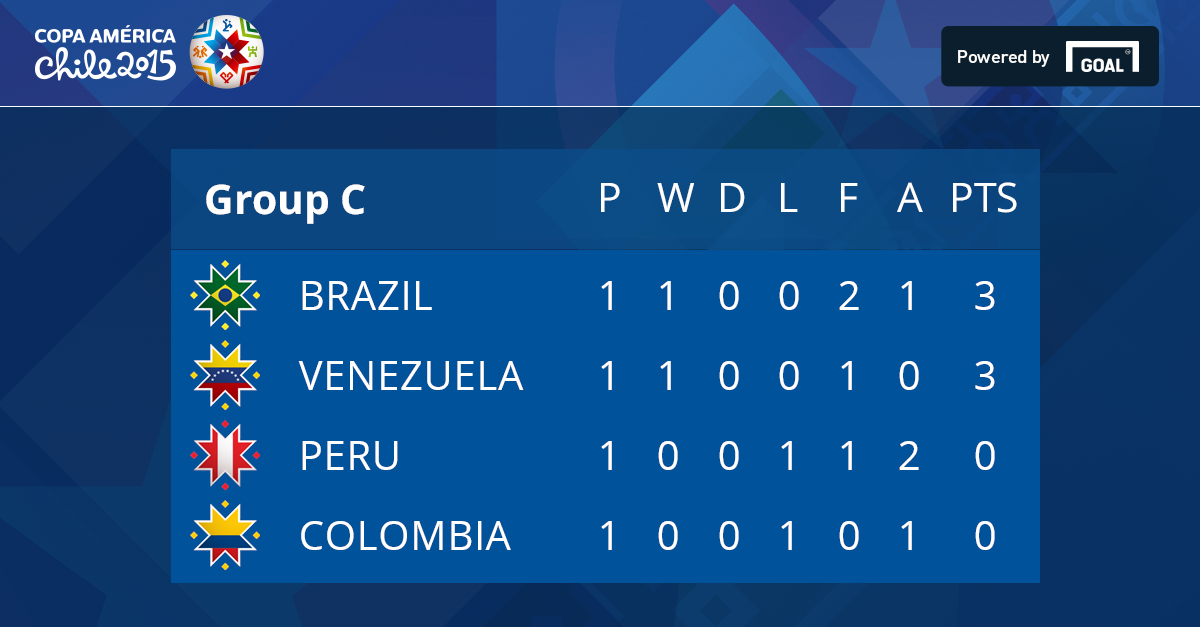Select the COLOMBIA team name
This screenshot has height=627, width=1200.
(x=405, y=536)
